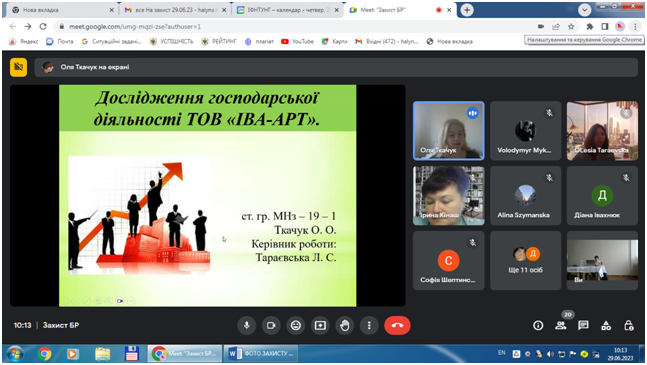This screenshot has height=365, width=647.
Task: Select Діана Івахнюк participant tile
Action: tap(602, 195)
